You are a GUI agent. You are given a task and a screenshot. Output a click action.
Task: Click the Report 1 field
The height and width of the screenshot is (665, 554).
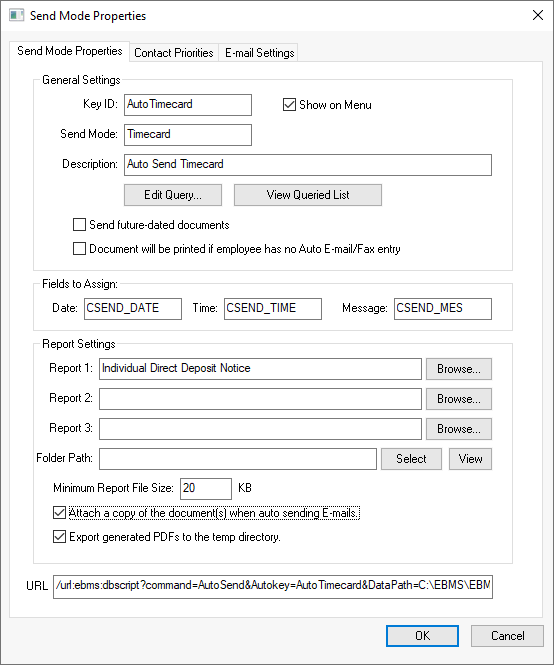[x=260, y=369]
